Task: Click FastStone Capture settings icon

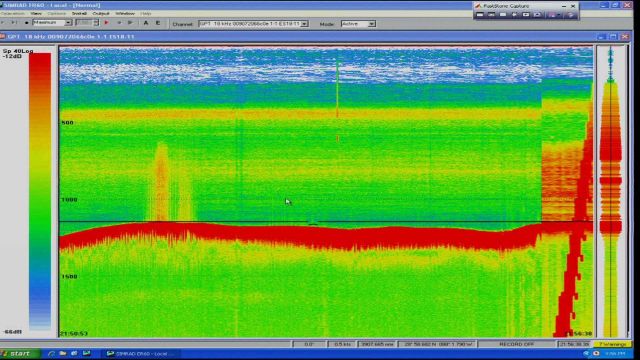Action: [571, 14]
